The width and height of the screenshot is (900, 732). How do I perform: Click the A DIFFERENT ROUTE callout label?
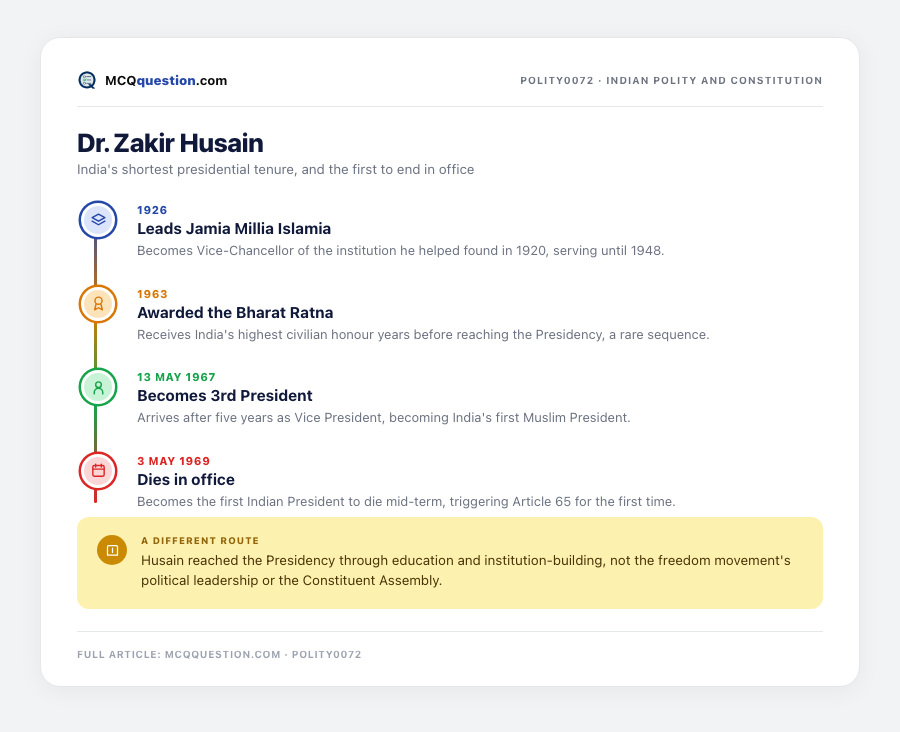[200, 541]
